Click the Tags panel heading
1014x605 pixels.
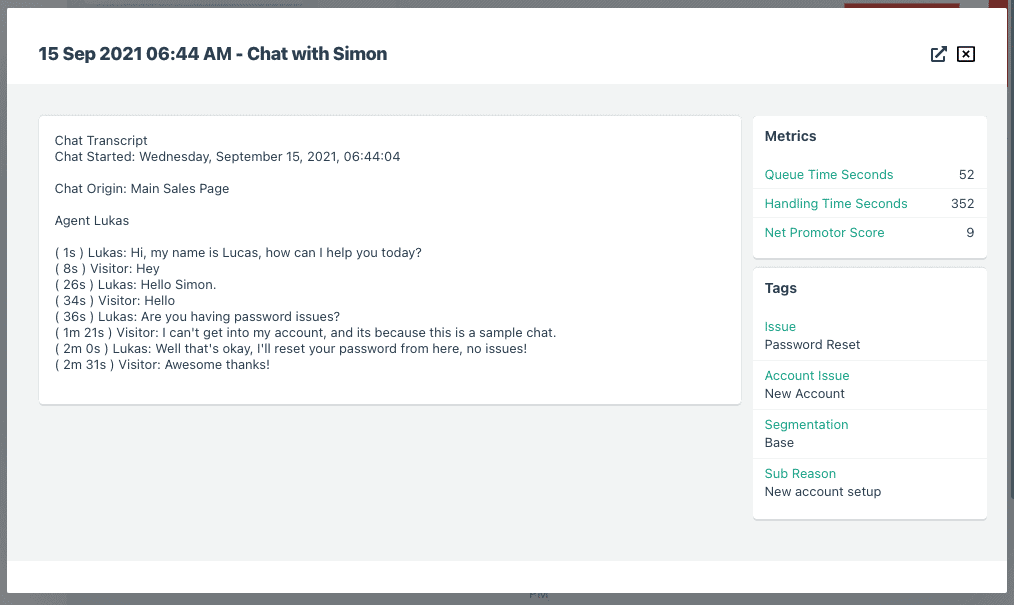[x=781, y=288]
